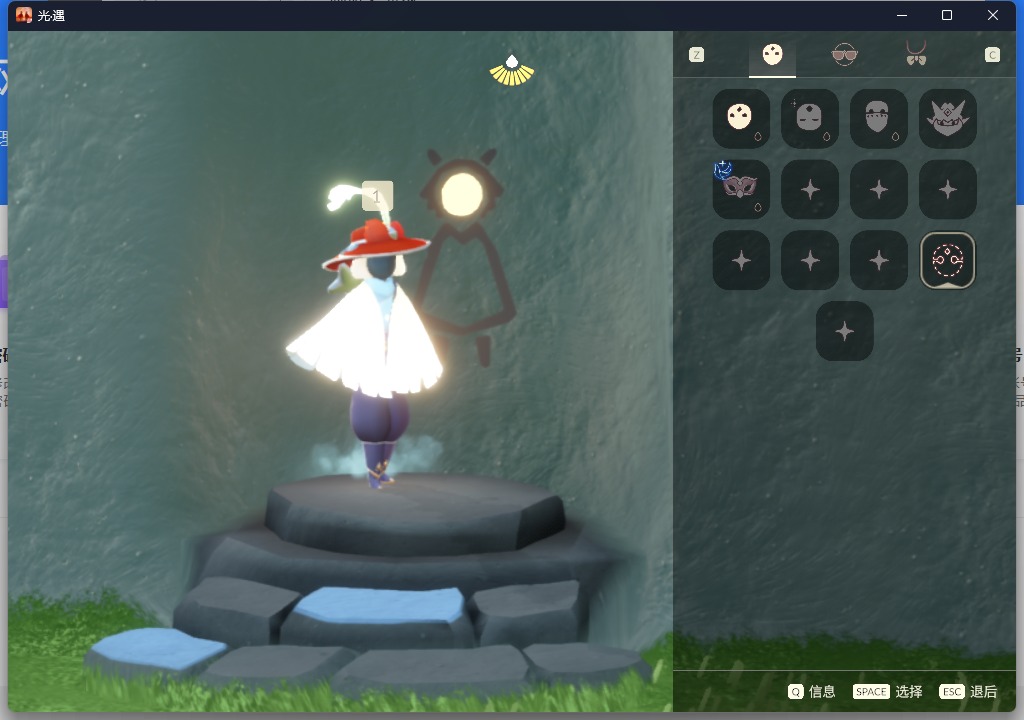Click the winged light cape energy fan icon
1024x720 pixels.
coord(512,71)
